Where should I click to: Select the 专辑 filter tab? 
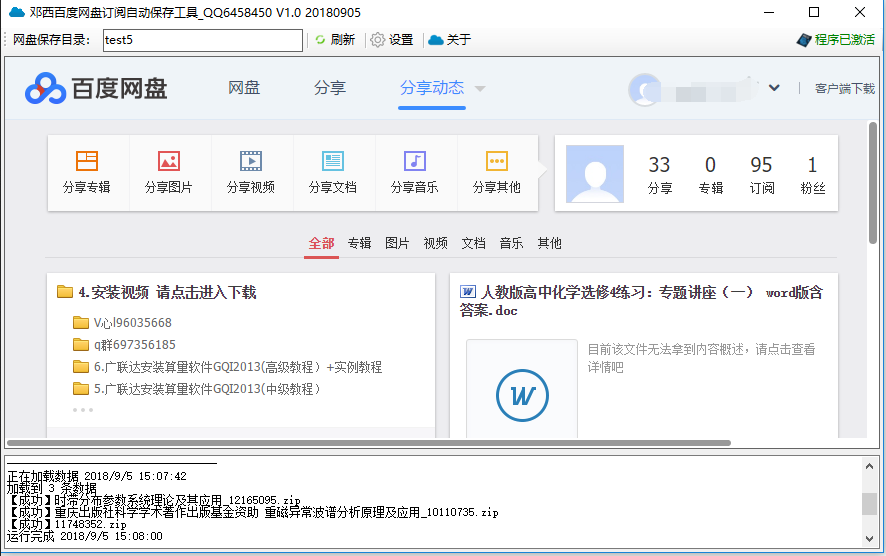click(359, 244)
